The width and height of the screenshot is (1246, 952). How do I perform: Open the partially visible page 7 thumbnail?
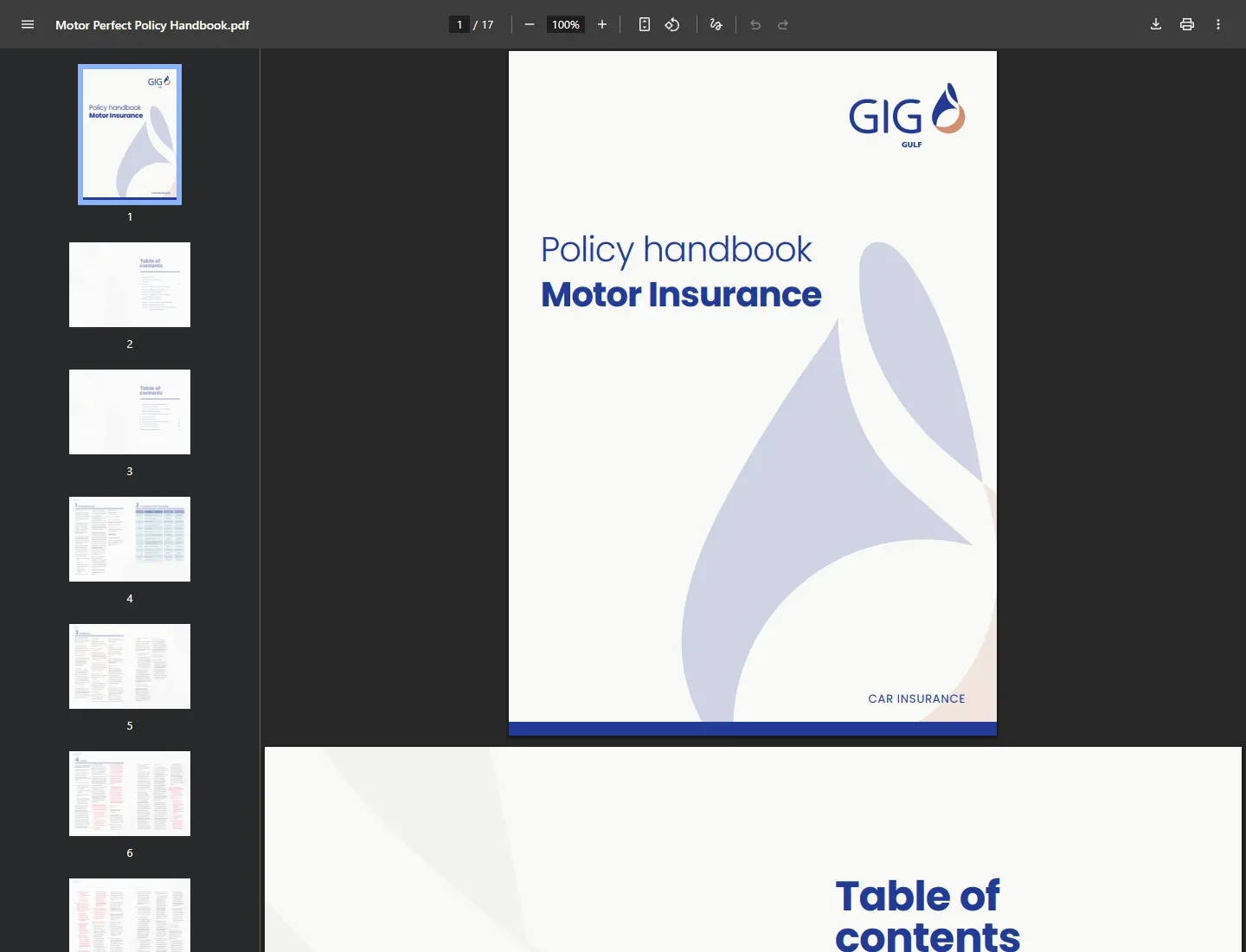point(130,915)
